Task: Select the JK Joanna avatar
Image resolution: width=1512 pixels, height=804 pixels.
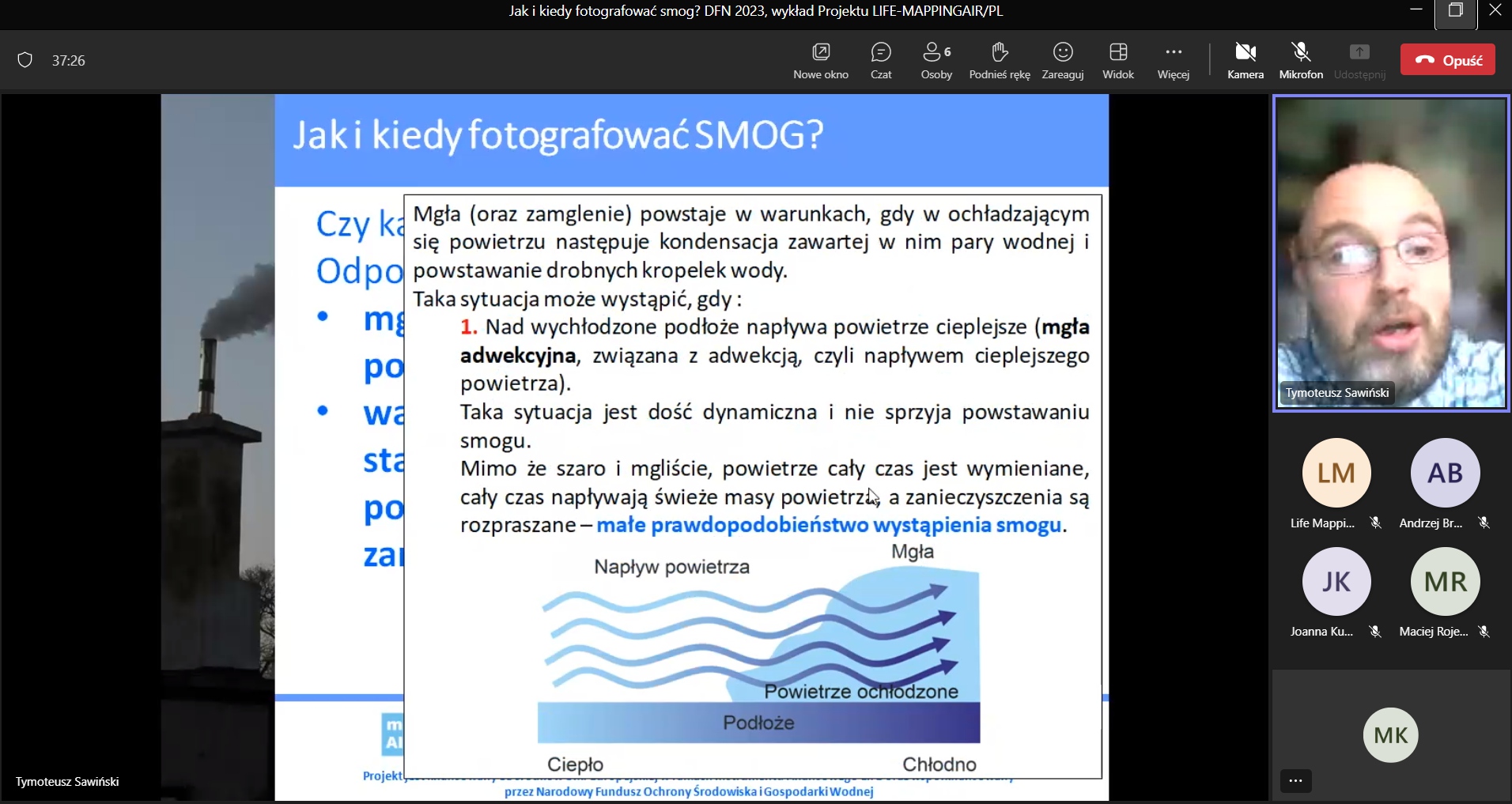Action: 1336,581
